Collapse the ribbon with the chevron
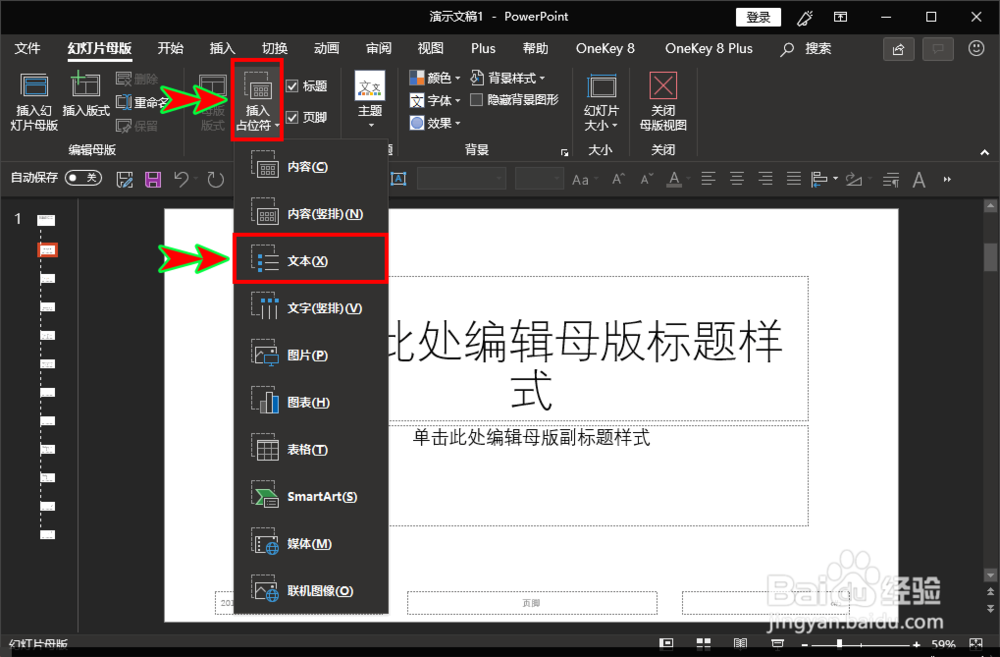The height and width of the screenshot is (657, 1000). (x=985, y=152)
